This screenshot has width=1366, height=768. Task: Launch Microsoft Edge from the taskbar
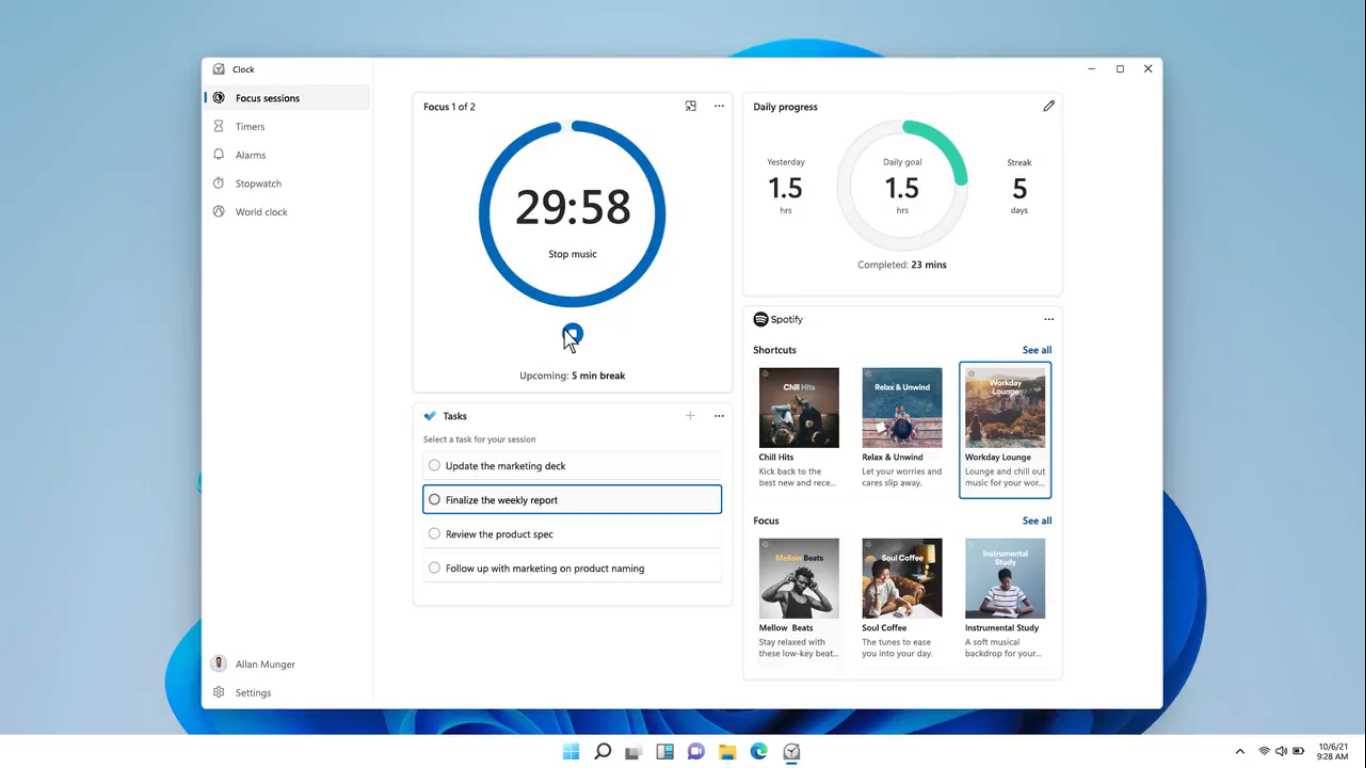[758, 751]
